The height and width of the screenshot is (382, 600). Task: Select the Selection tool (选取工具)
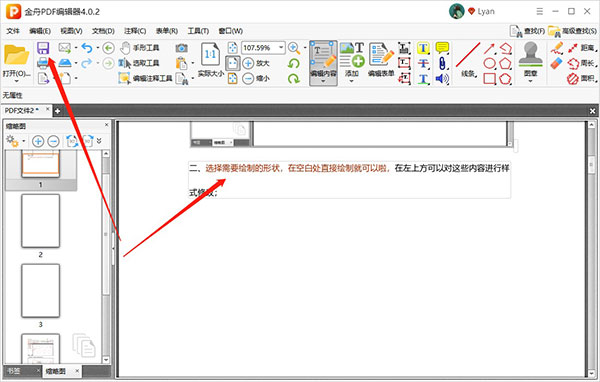click(139, 63)
